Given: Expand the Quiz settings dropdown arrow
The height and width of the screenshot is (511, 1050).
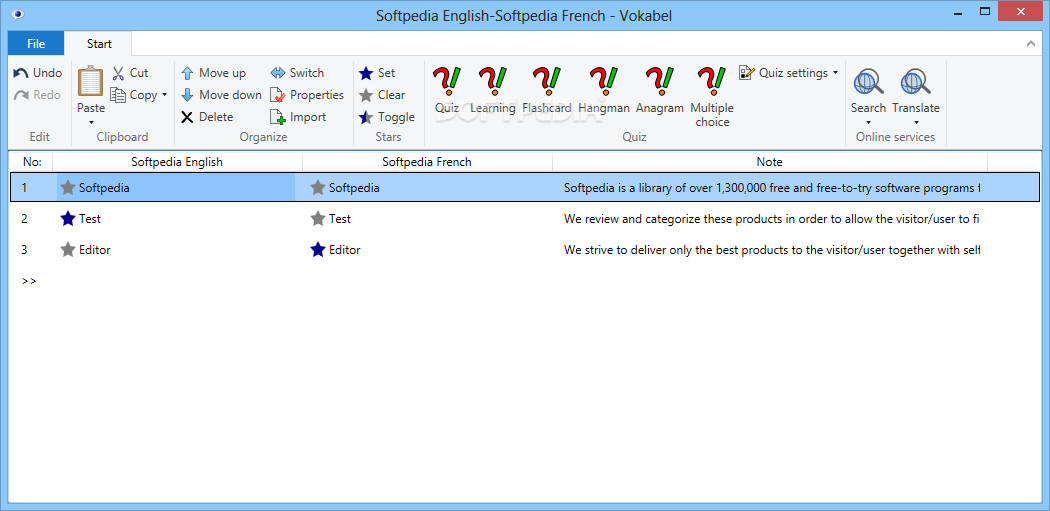Looking at the screenshot, I should tap(835, 73).
